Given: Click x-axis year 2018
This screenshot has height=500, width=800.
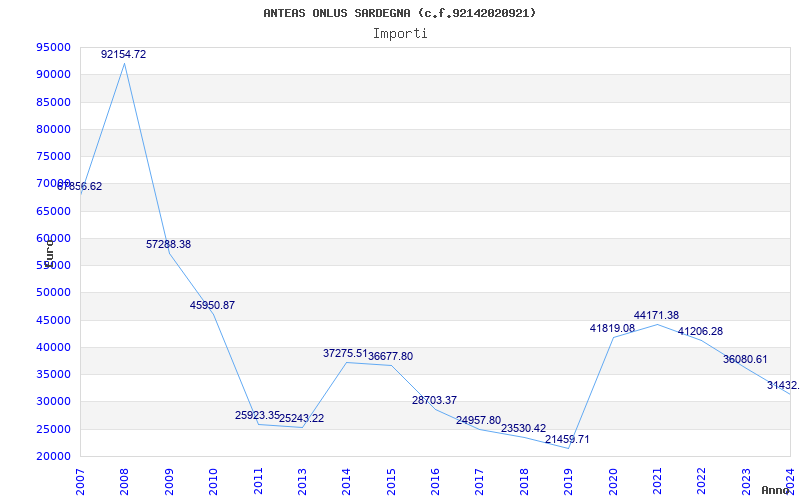Looking at the screenshot, I should click(524, 482).
